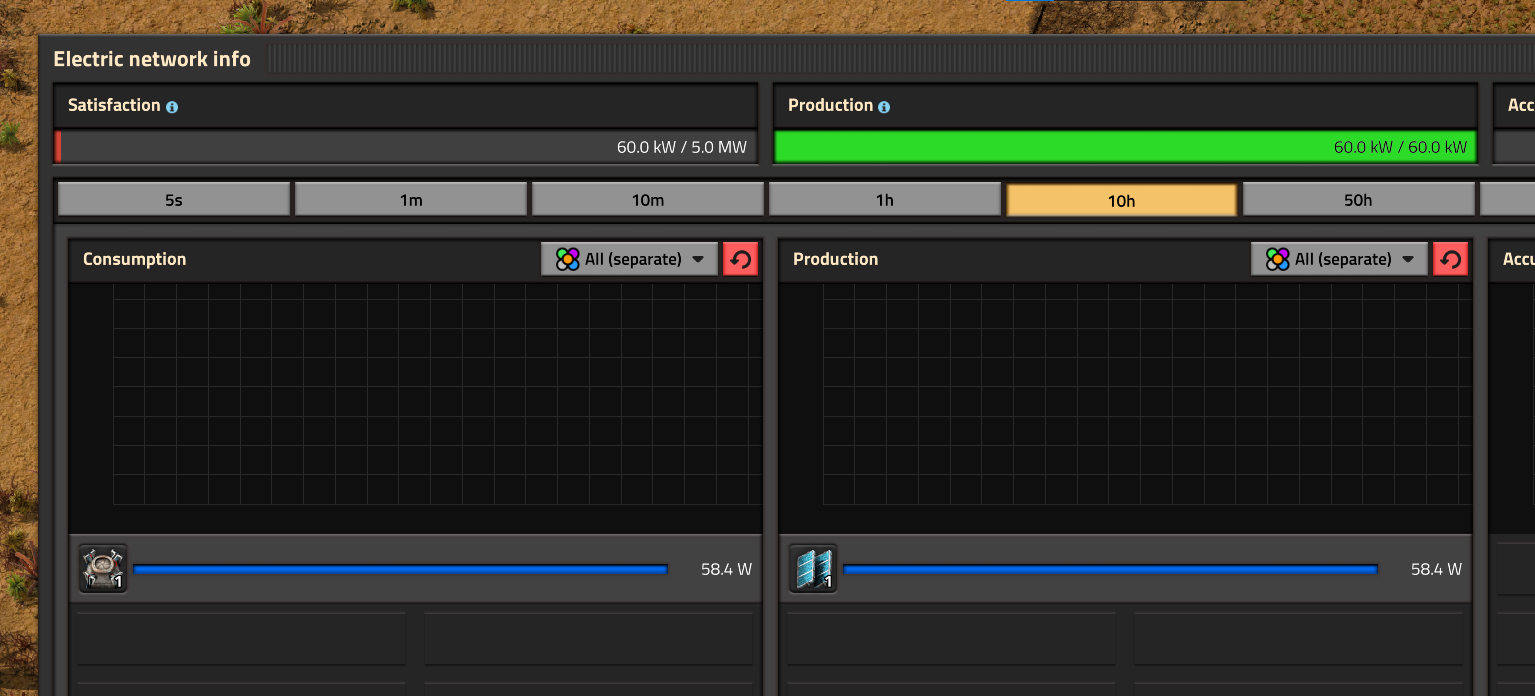Switch time range to 10m
The width and height of the screenshot is (1535, 696).
[x=648, y=200]
